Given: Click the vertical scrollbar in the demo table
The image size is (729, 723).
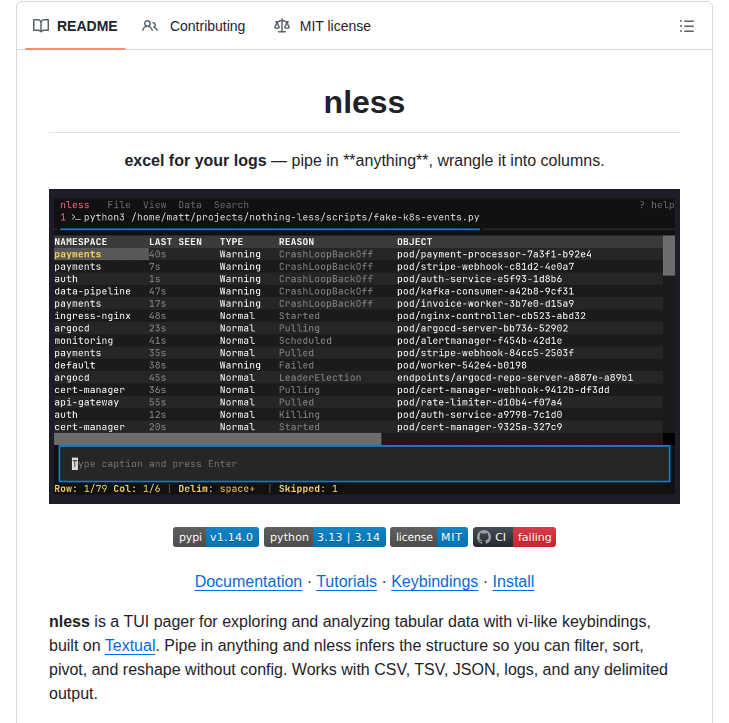Looking at the screenshot, I should 669,255.
